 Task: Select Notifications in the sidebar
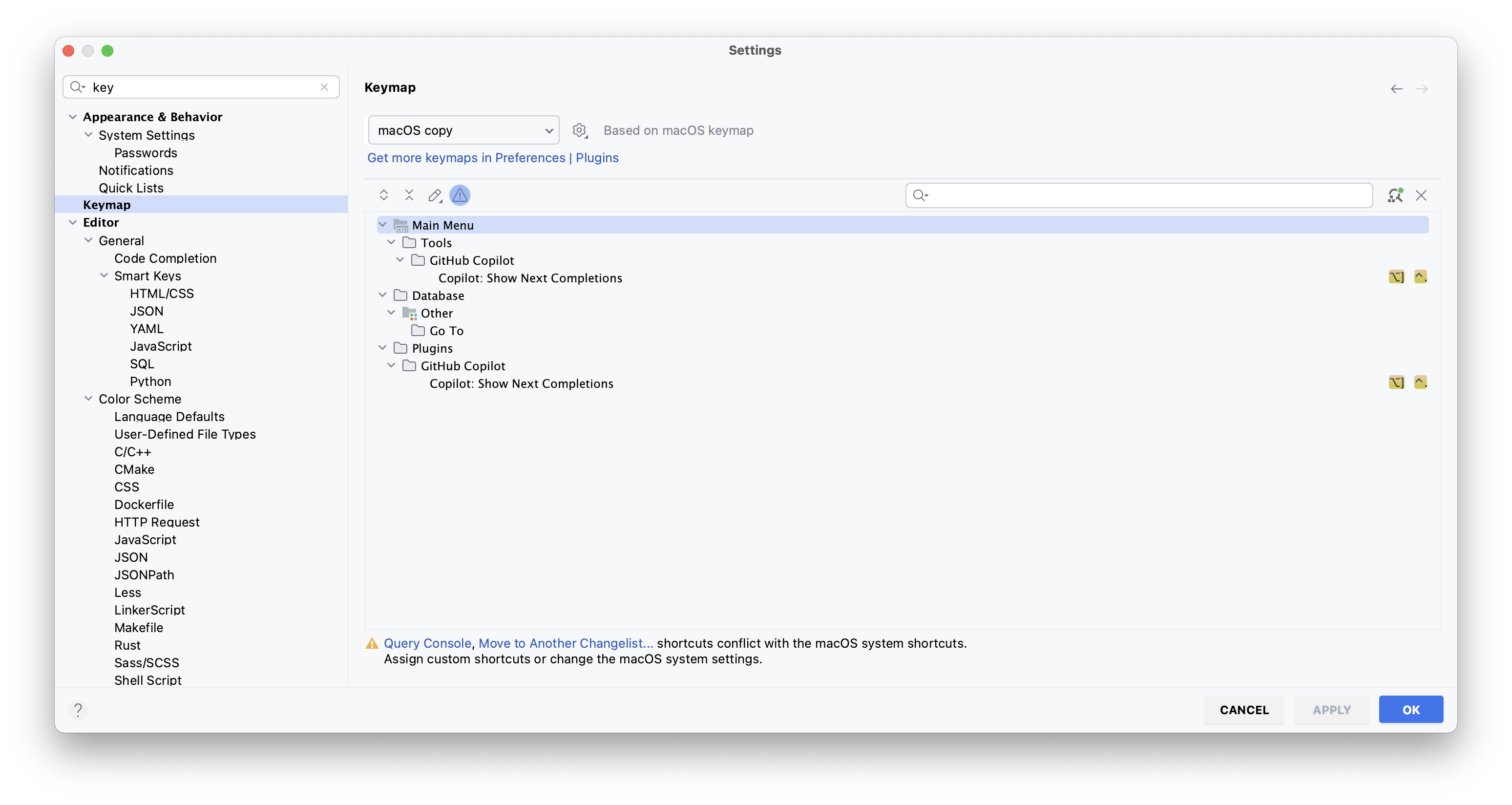click(136, 170)
